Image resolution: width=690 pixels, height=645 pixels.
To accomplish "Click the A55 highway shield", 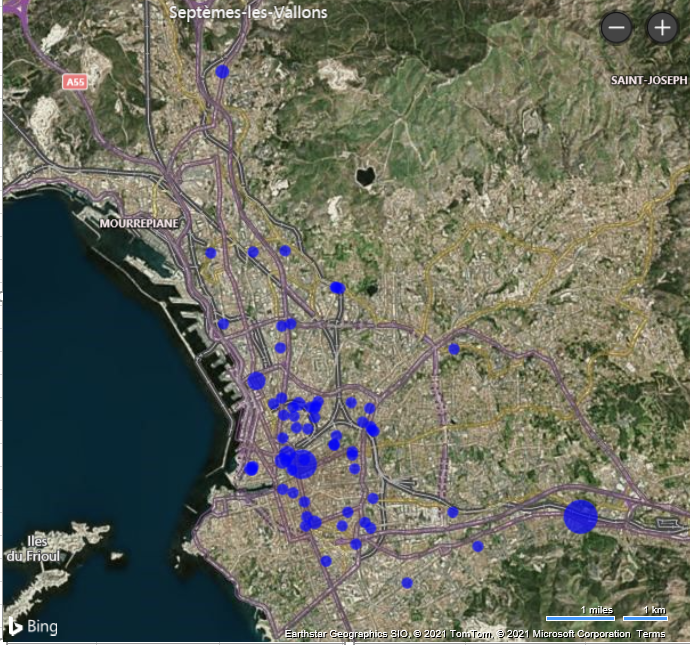I will tap(75, 81).
